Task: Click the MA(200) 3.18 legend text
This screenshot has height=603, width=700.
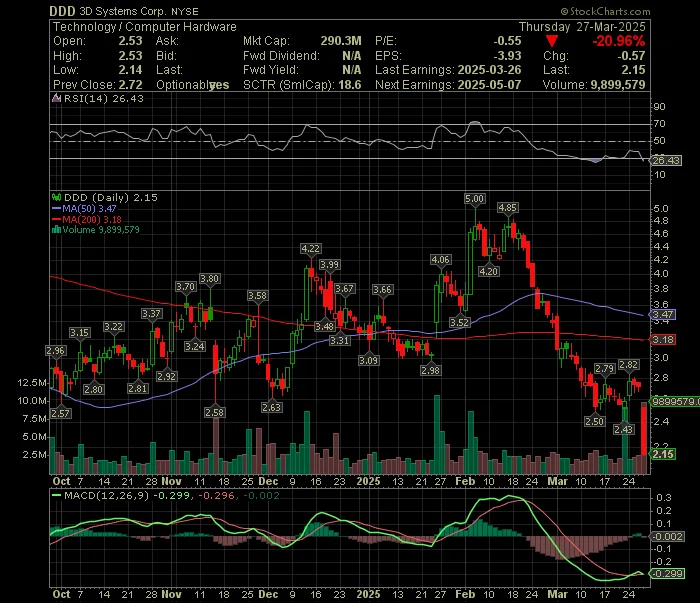Action: [92, 220]
